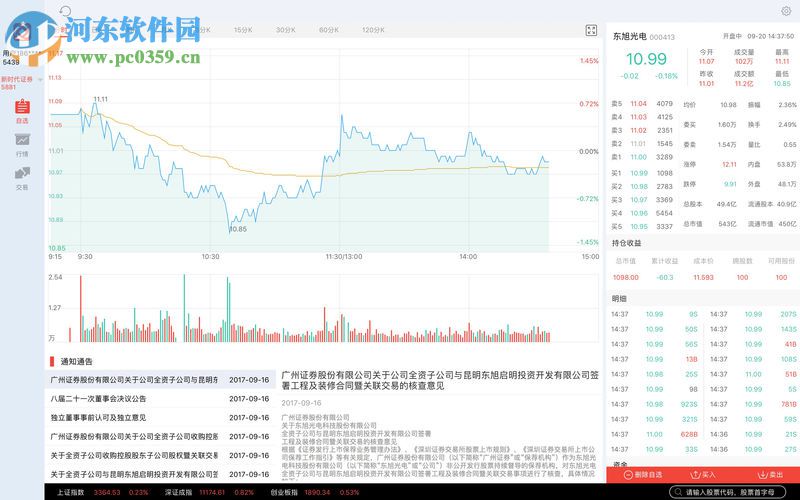Click the 通知通告 announcements section header
800x500 pixels.
[77, 361]
